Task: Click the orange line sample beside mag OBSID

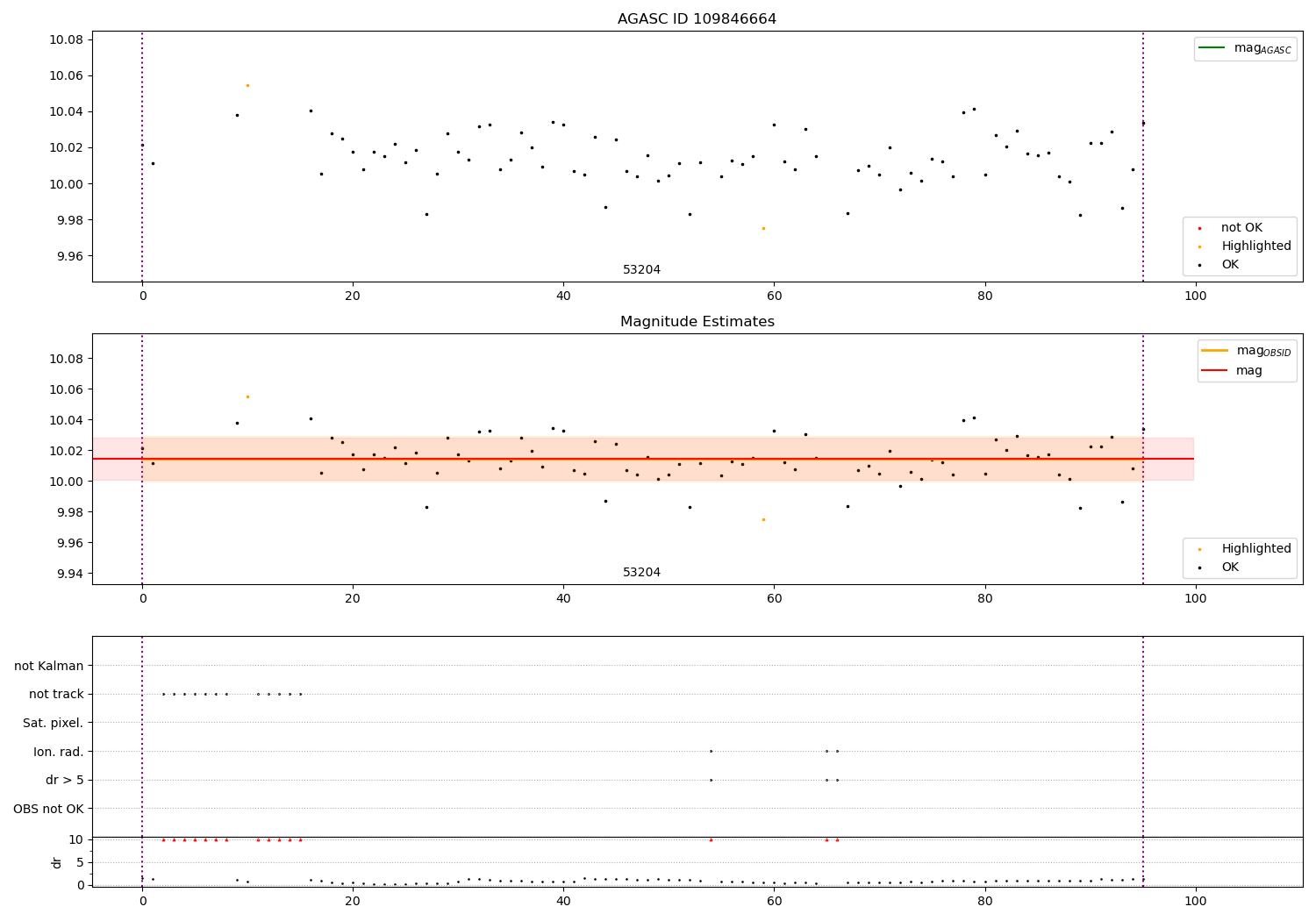Action: point(1214,351)
